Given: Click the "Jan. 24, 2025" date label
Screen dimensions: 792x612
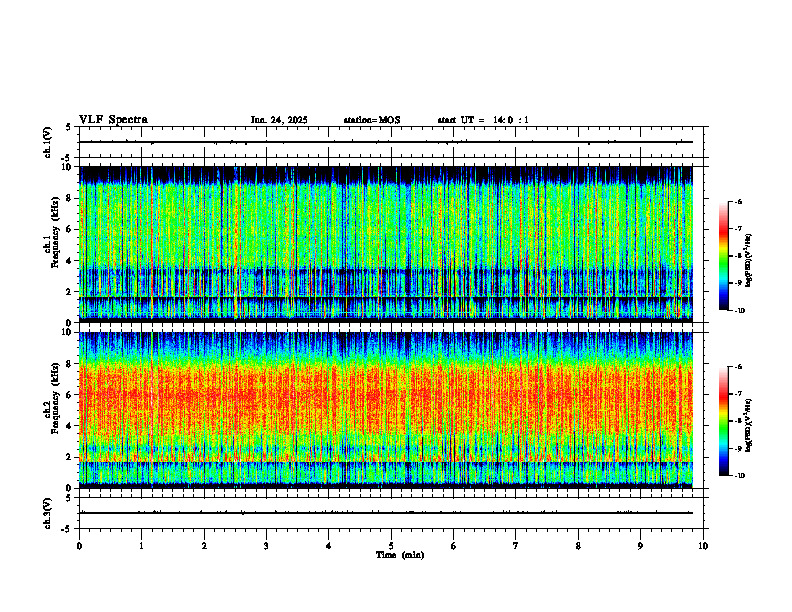Looking at the screenshot, I should 279,120.
